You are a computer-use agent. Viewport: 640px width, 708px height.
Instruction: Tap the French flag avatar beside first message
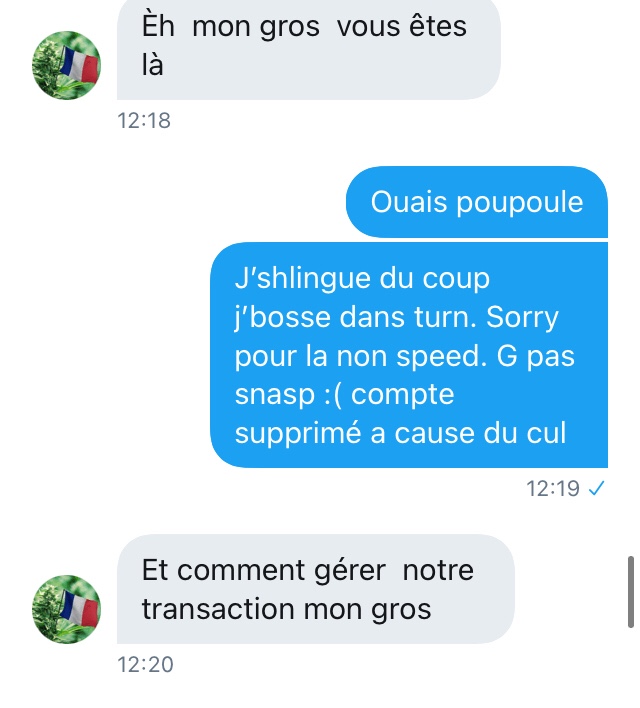click(x=66, y=65)
